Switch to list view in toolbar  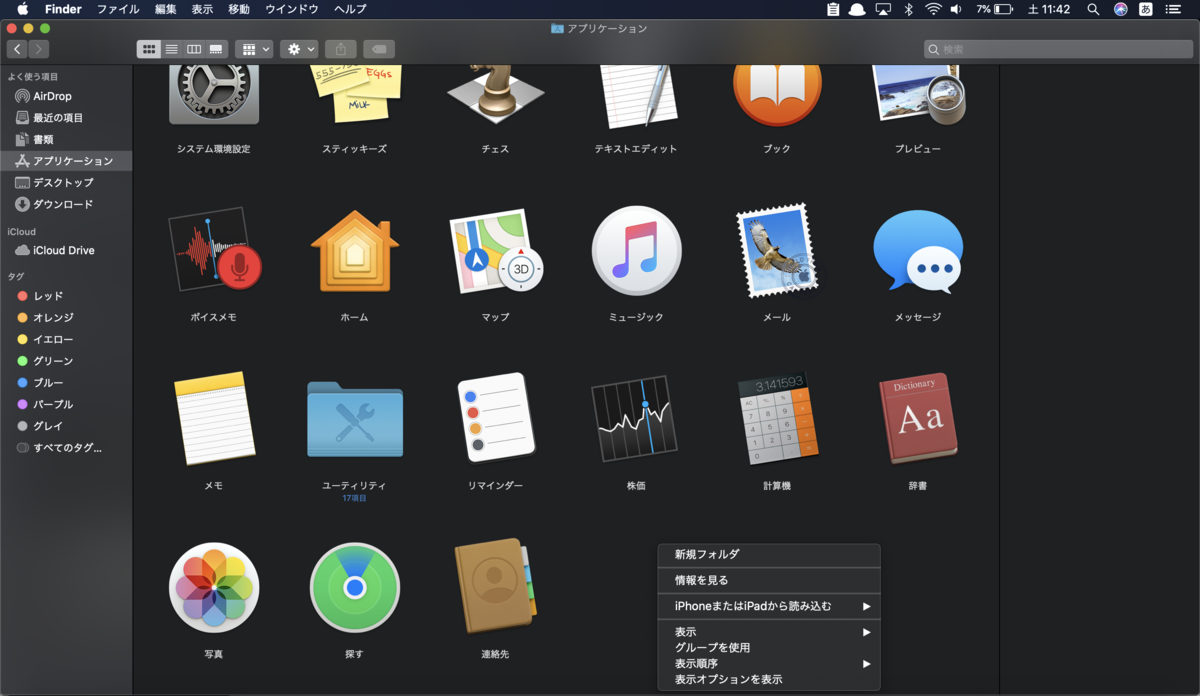coord(171,49)
